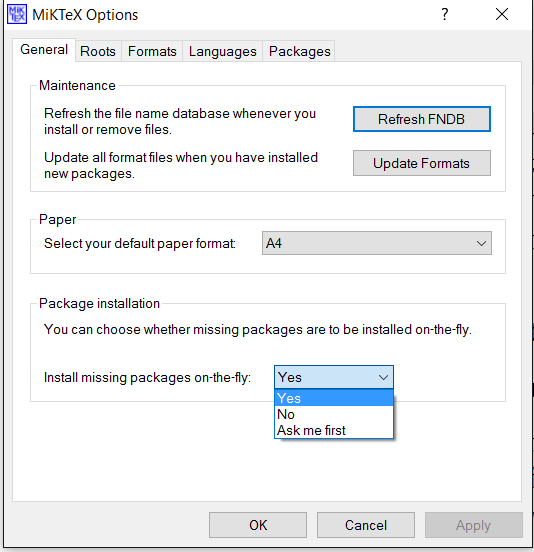Screen dimensions: 534x552
Task: Choose No in the dropdown list
Action: [334, 414]
